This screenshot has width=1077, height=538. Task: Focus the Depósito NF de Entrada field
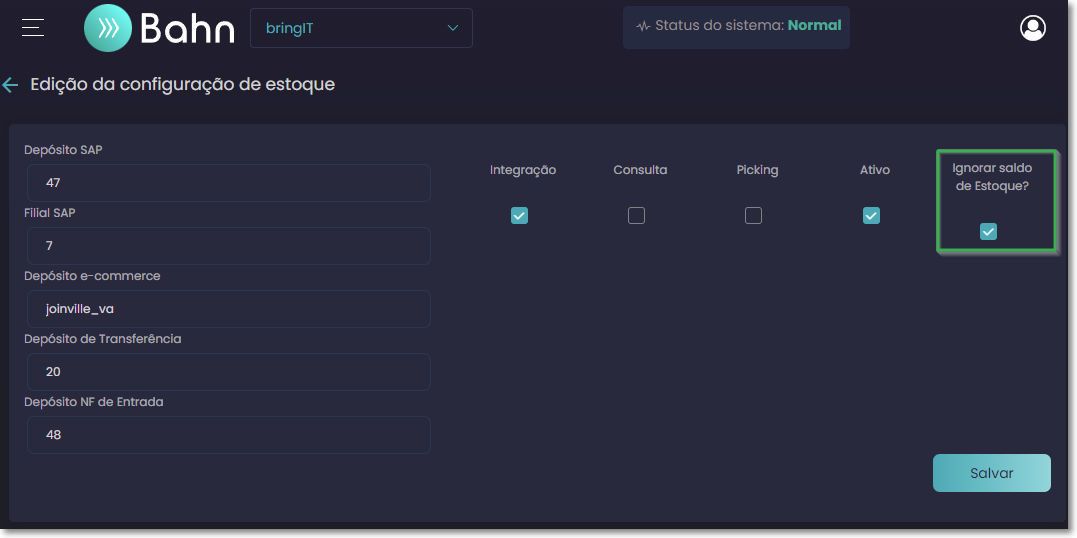(229, 435)
